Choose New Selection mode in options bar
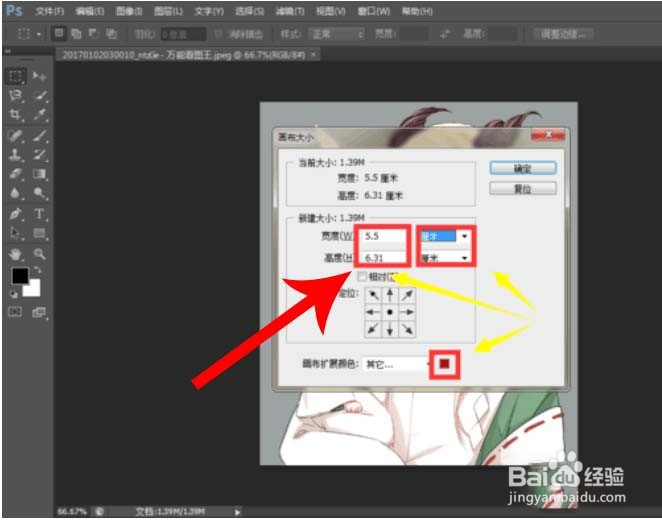The height and width of the screenshot is (520, 662). 59,33
